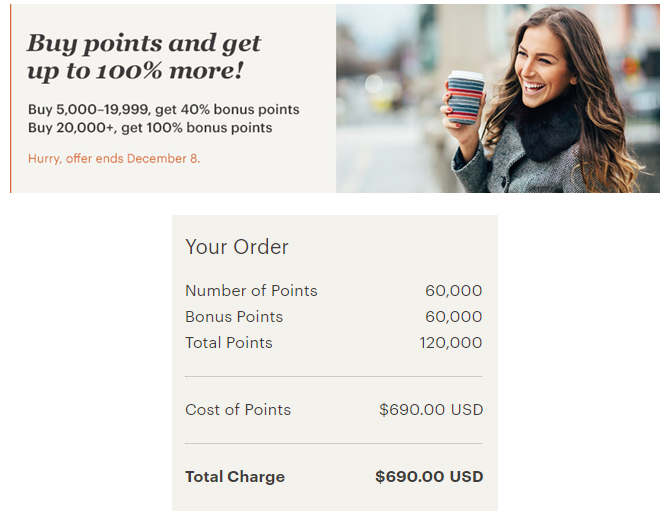Click the 'Your Order' heading

tap(237, 247)
